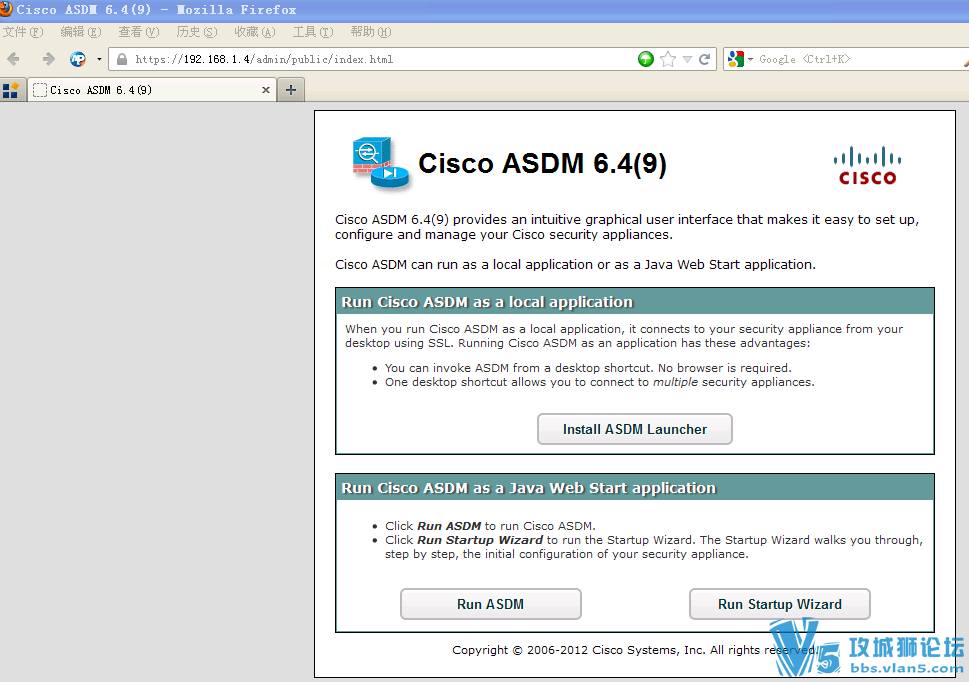Open the 帮助 (Help) menu

371,32
